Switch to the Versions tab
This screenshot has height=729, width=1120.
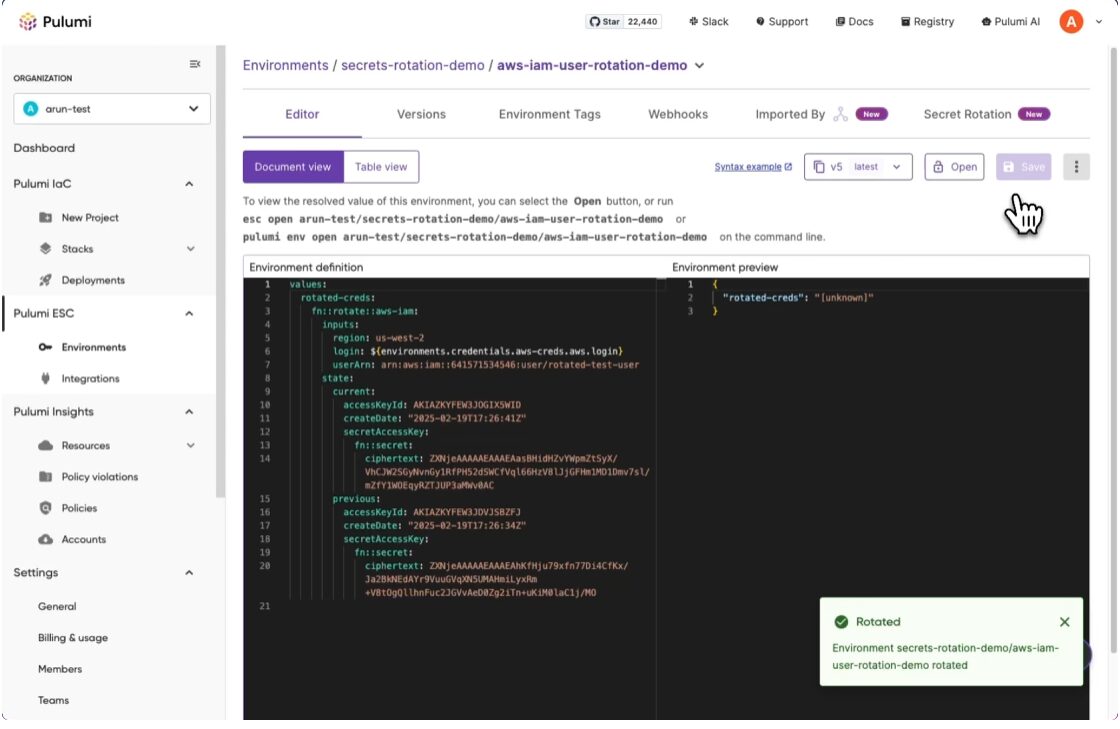[421, 114]
